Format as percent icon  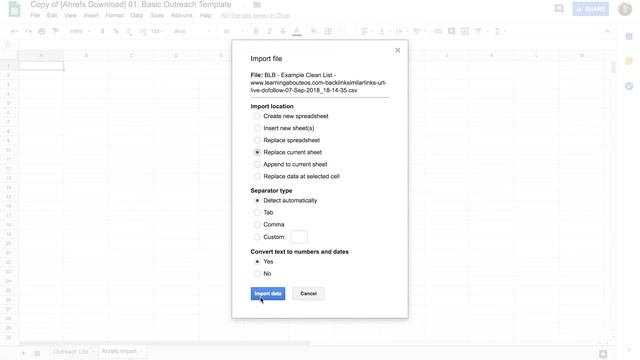pyautogui.click(x=116, y=31)
